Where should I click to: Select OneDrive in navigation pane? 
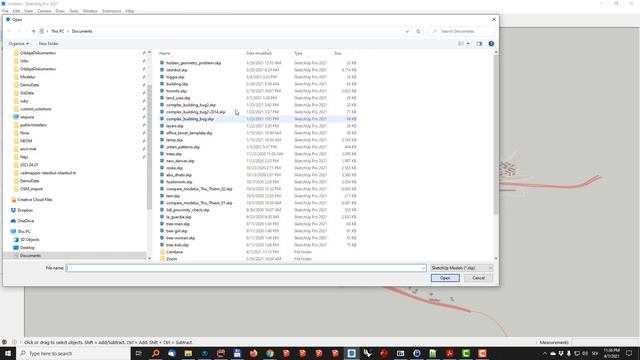[x=26, y=221]
